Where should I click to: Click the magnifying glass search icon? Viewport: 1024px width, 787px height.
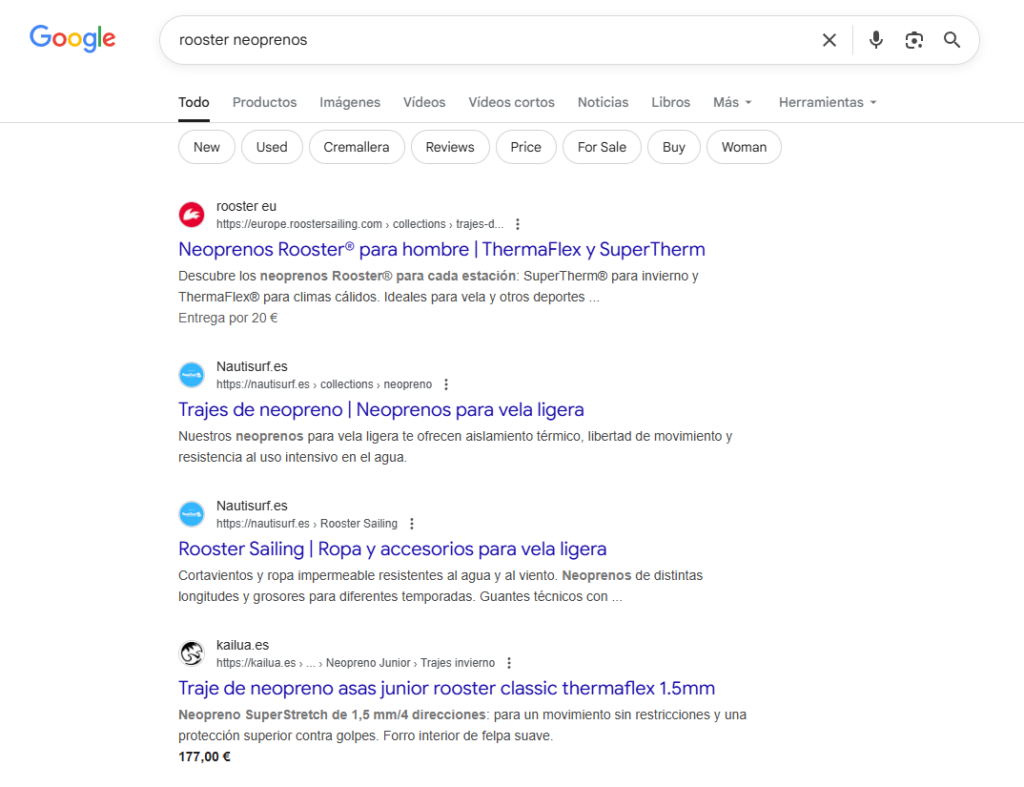click(x=952, y=40)
